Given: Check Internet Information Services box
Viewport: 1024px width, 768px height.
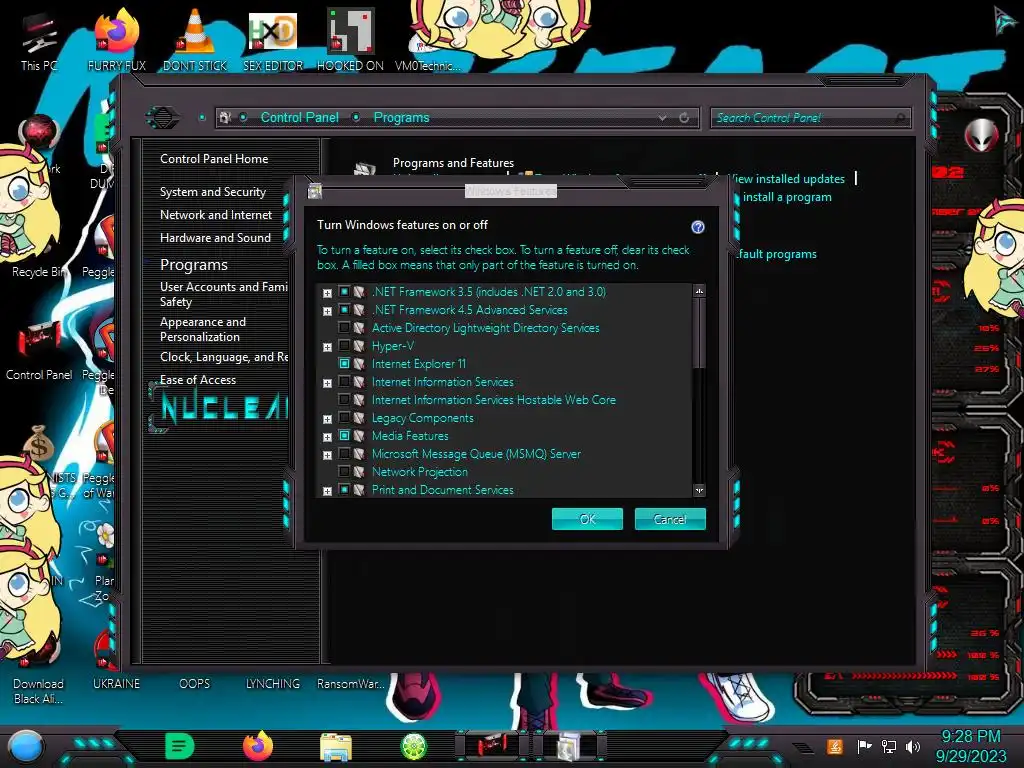Looking at the screenshot, I should pyautogui.click(x=344, y=381).
